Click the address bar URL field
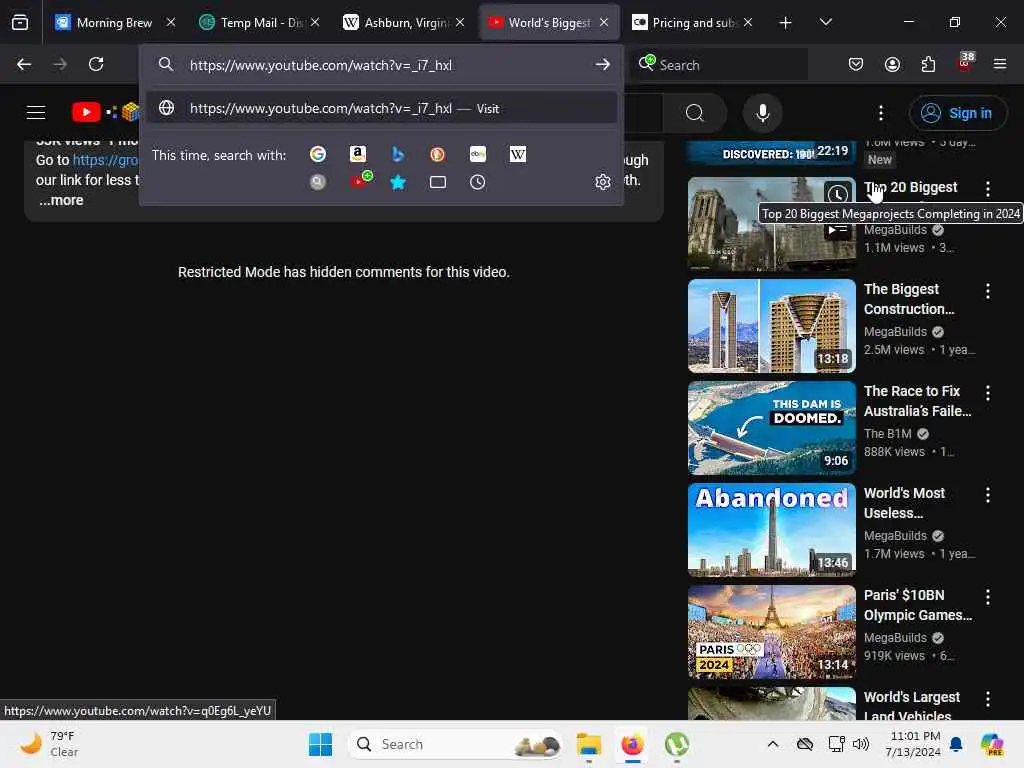This screenshot has width=1024, height=768. click(382, 65)
